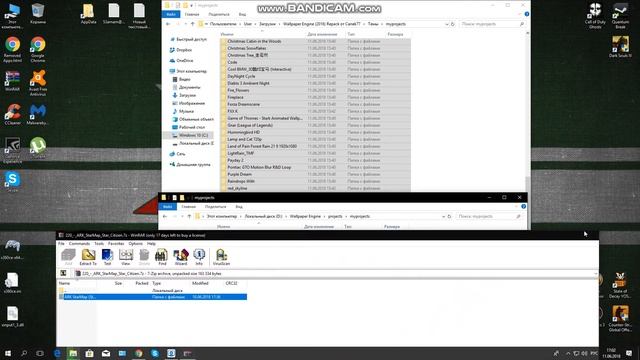The image size is (640, 360).
Task: Refresh the lower Explorer window
Action: point(449,216)
